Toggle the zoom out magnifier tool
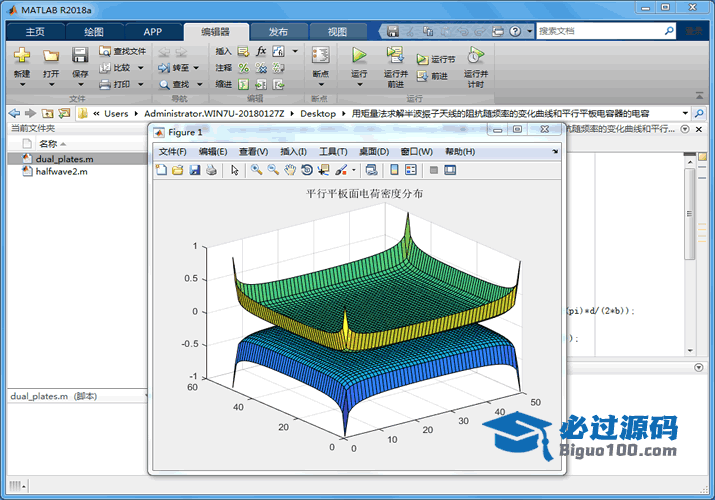715x500 pixels. coord(273,170)
